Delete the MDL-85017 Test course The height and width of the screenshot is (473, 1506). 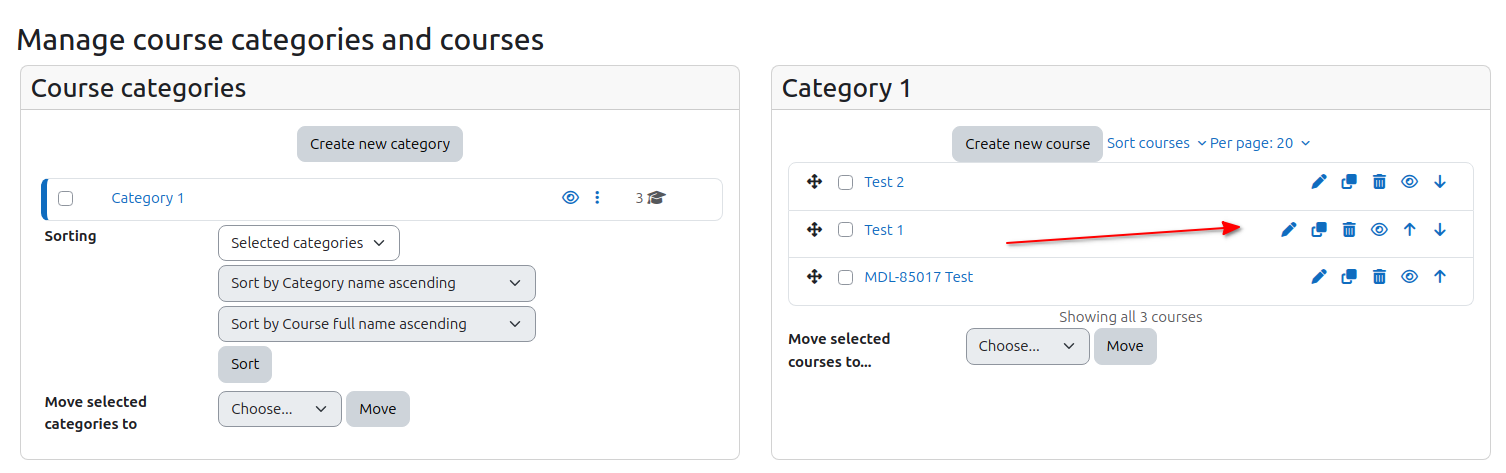tap(1379, 277)
